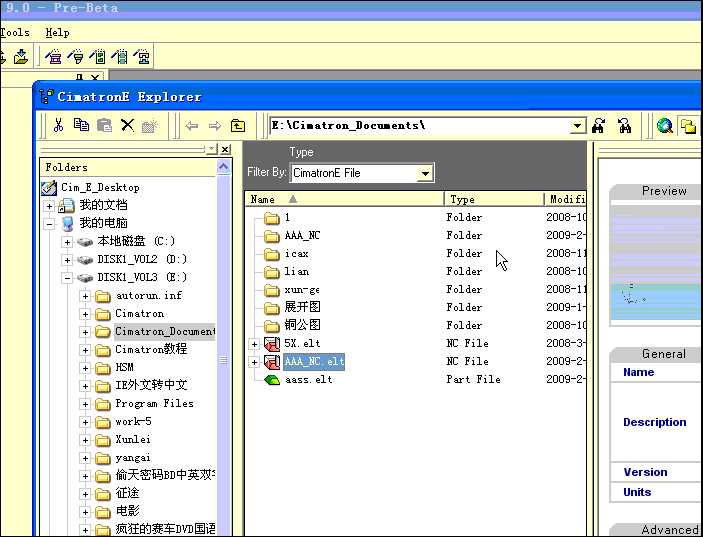Click the third icon in main toolbar group
The width and height of the screenshot is (703, 537).
(x=98, y=56)
